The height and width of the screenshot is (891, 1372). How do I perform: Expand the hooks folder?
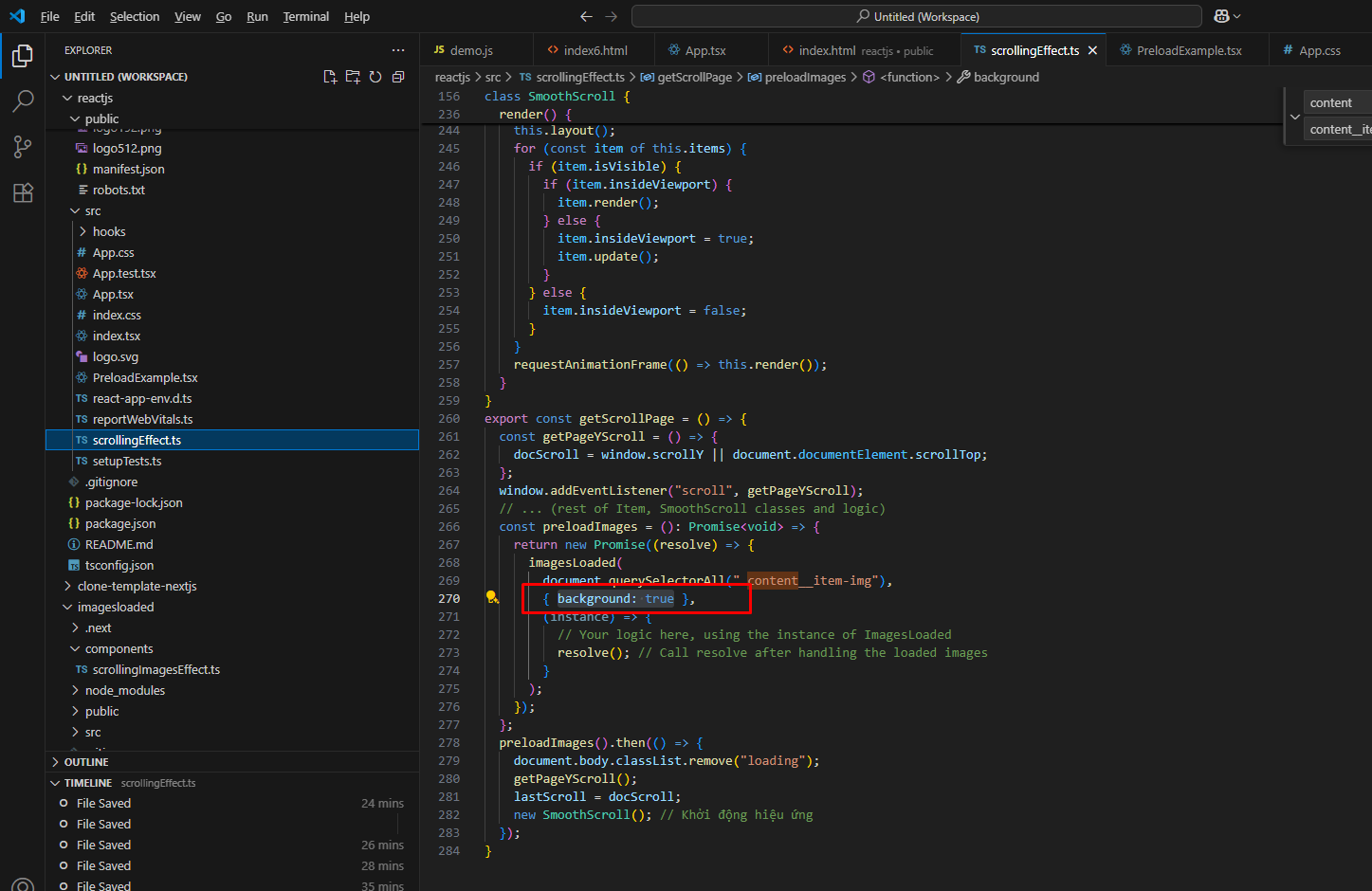click(108, 231)
